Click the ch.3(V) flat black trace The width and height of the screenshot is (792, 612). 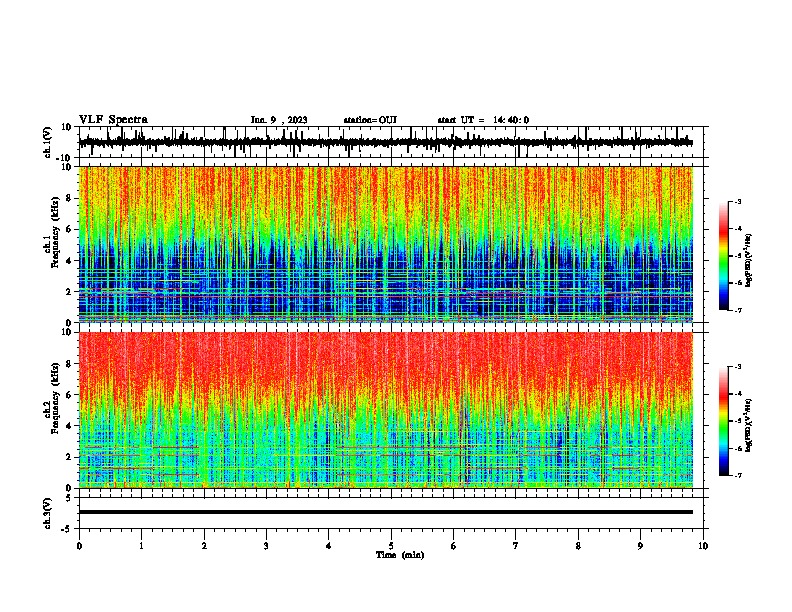point(386,512)
